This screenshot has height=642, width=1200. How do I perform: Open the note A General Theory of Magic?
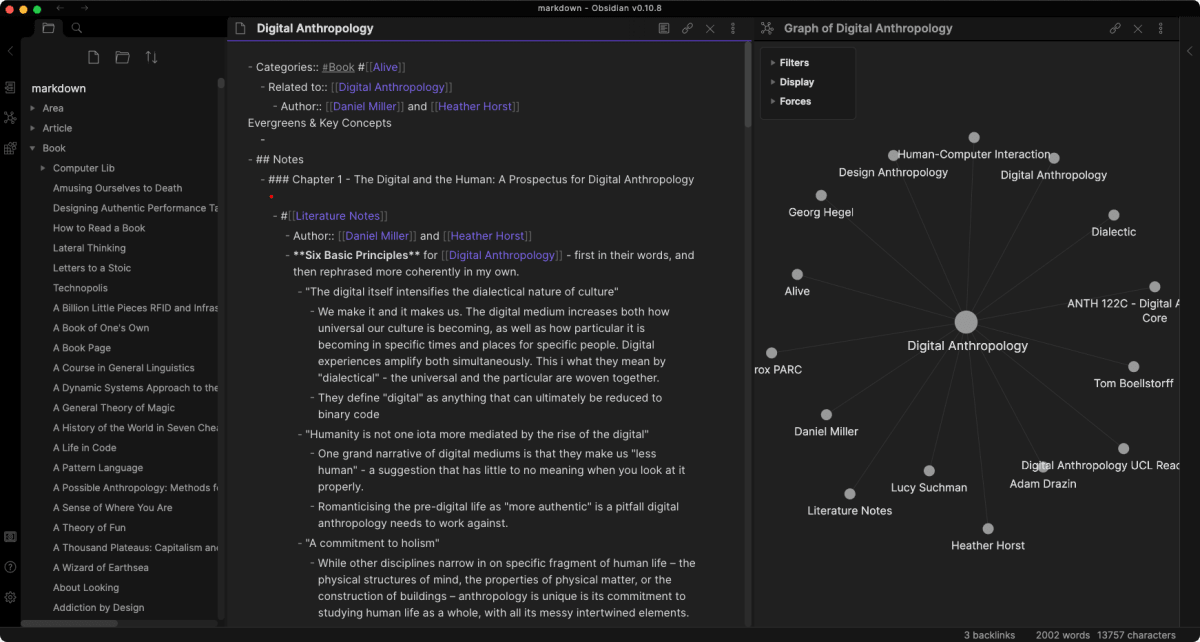[x=114, y=408]
